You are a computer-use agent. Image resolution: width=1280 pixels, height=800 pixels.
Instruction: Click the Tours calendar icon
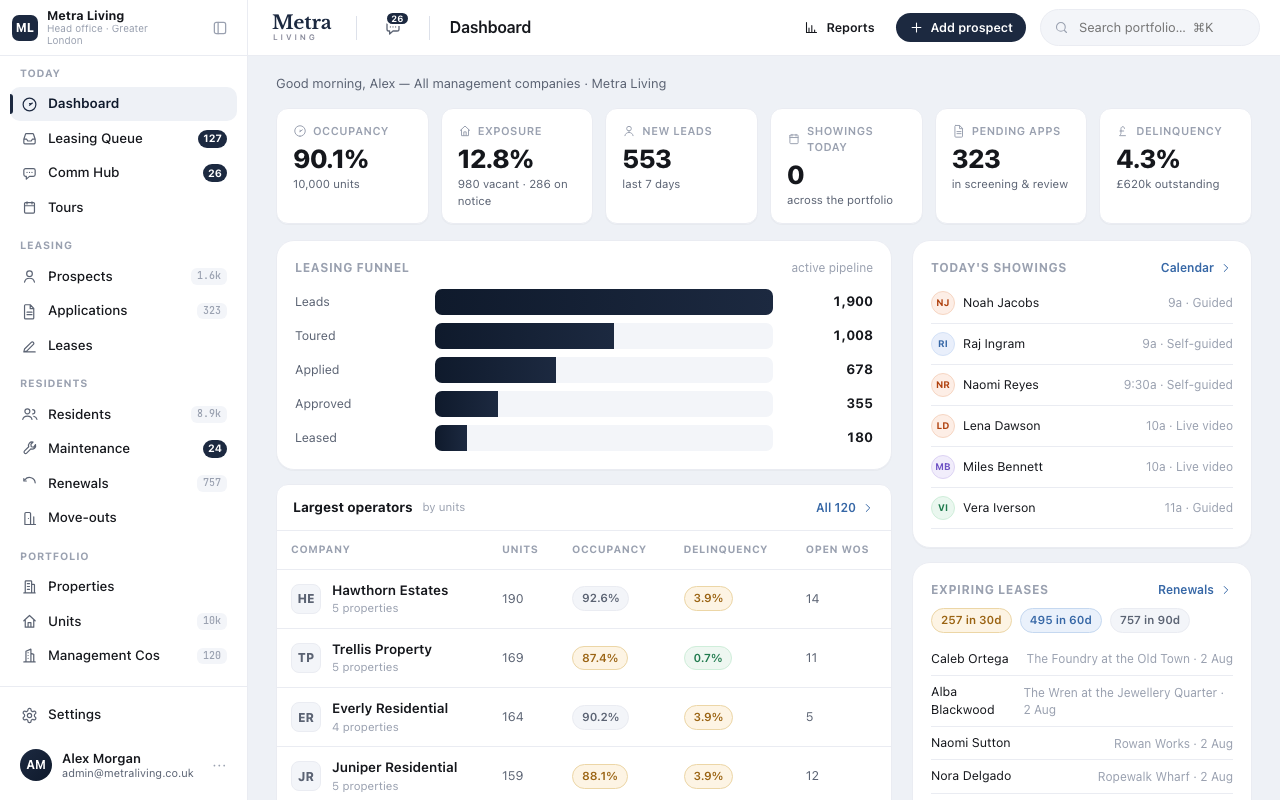[x=30, y=208]
